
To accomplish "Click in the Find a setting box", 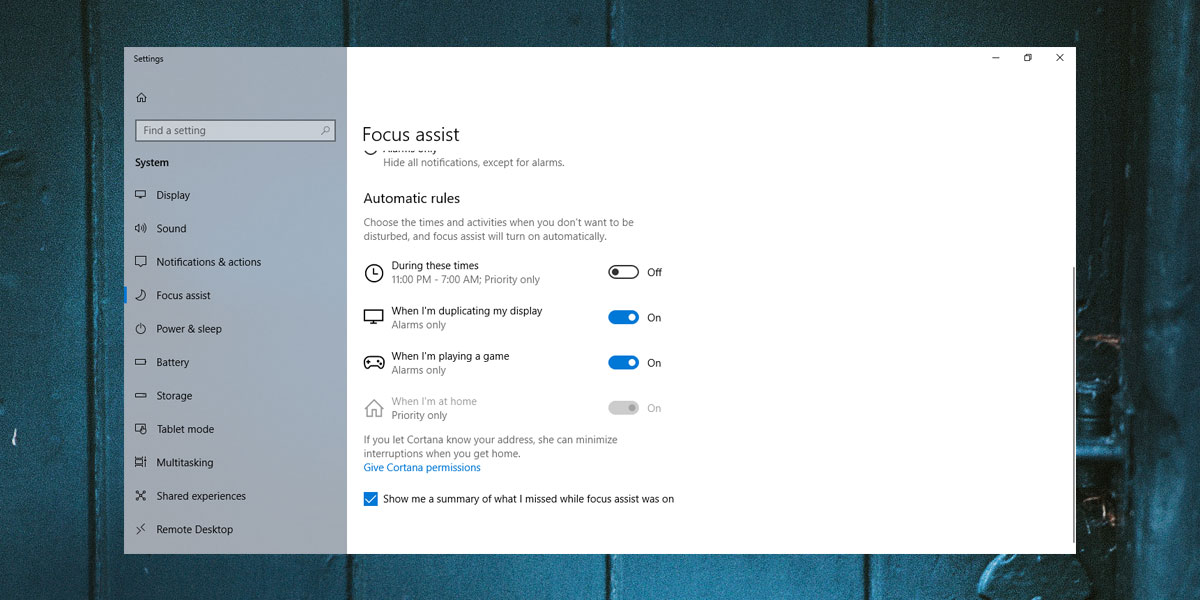I will click(x=235, y=130).
